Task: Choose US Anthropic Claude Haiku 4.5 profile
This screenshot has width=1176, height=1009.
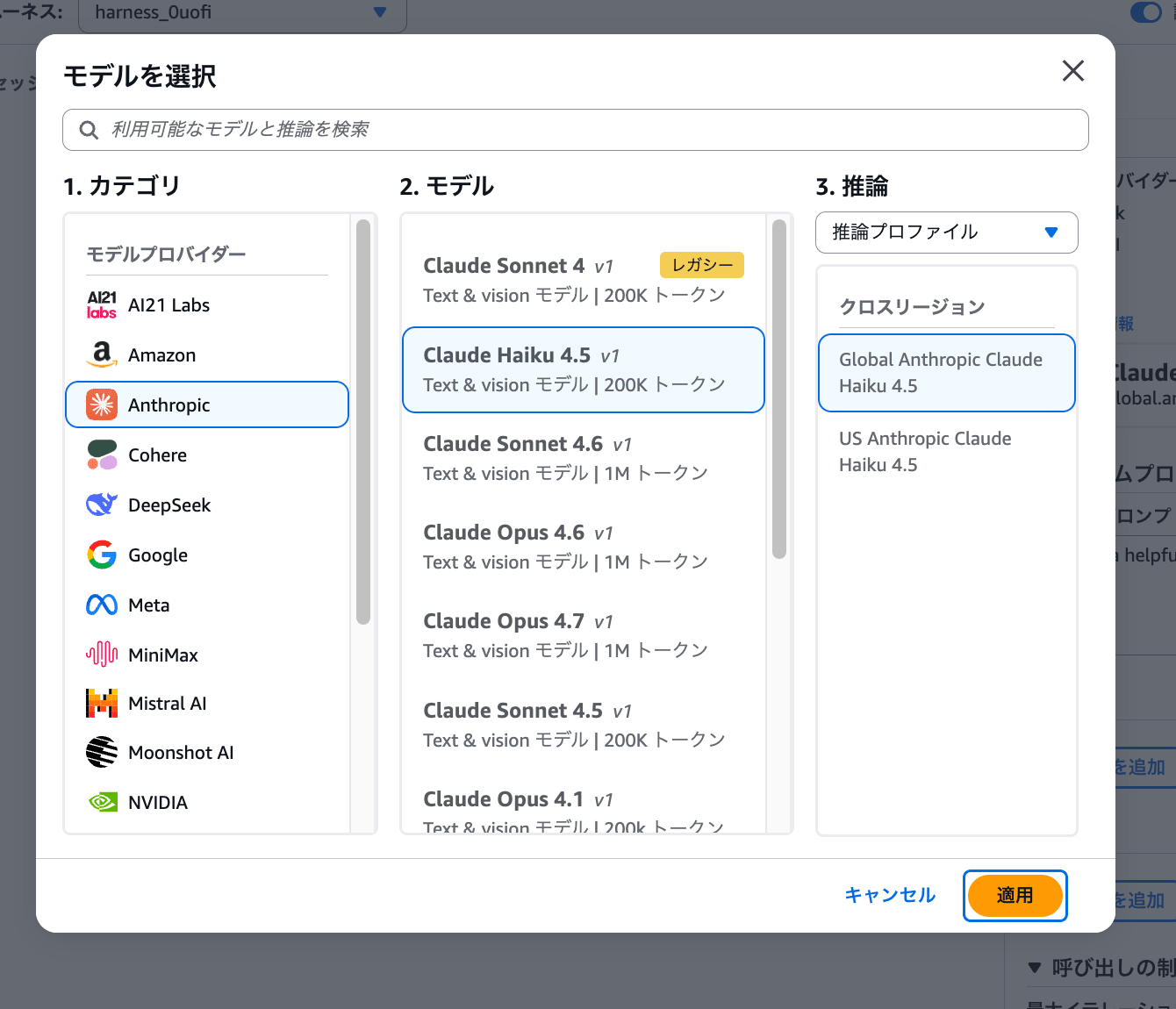Action: 946,452
